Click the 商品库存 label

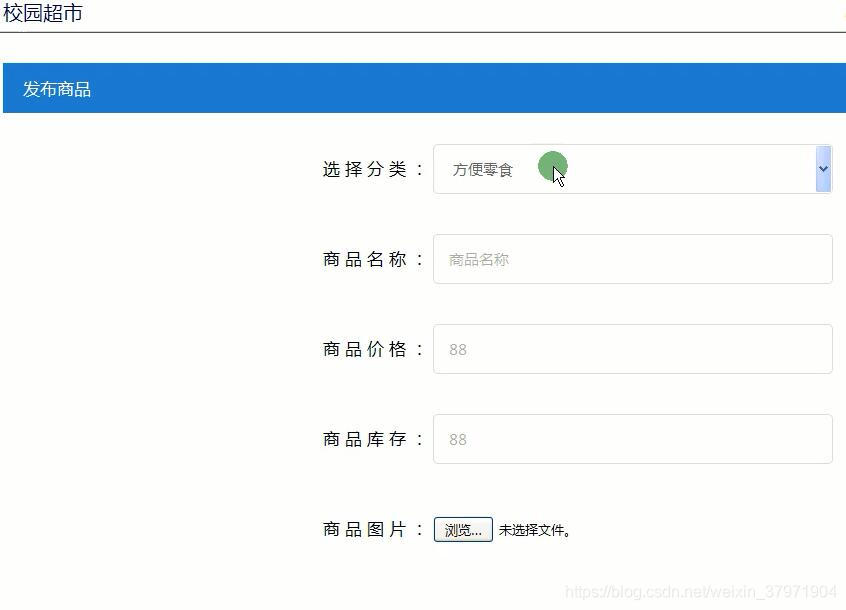pyautogui.click(x=373, y=440)
